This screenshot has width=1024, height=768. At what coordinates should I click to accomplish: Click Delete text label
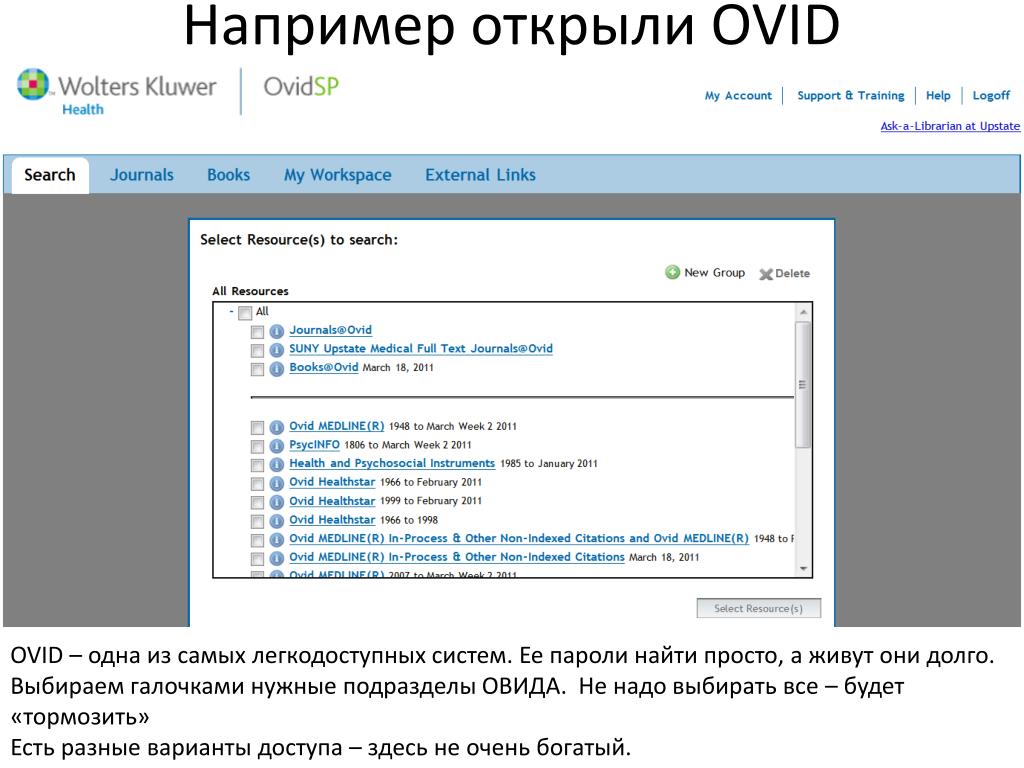tap(793, 274)
